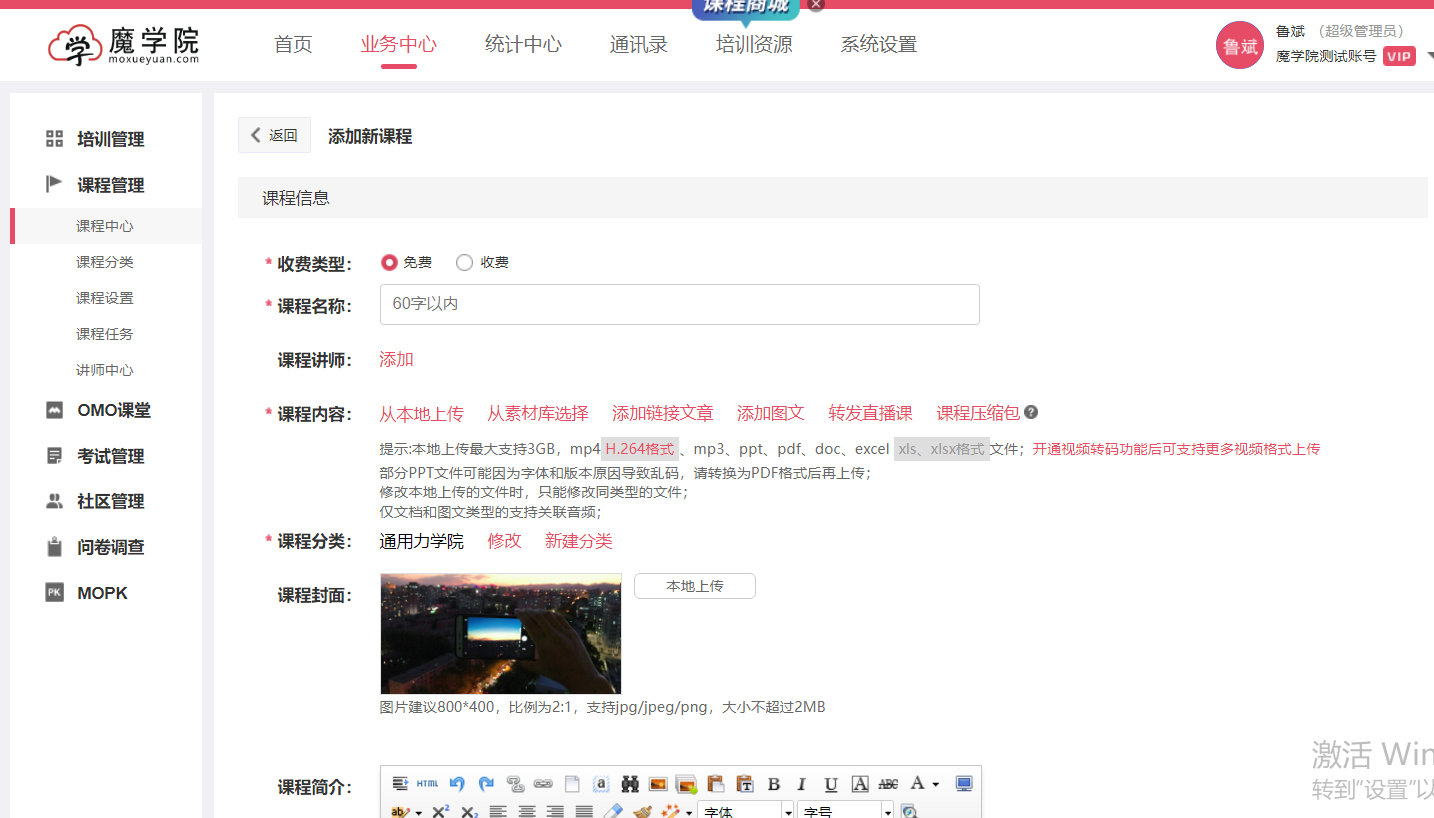Viewport: 1434px width, 818px height.
Task: Select the 收费 radio button
Action: pyautogui.click(x=464, y=262)
